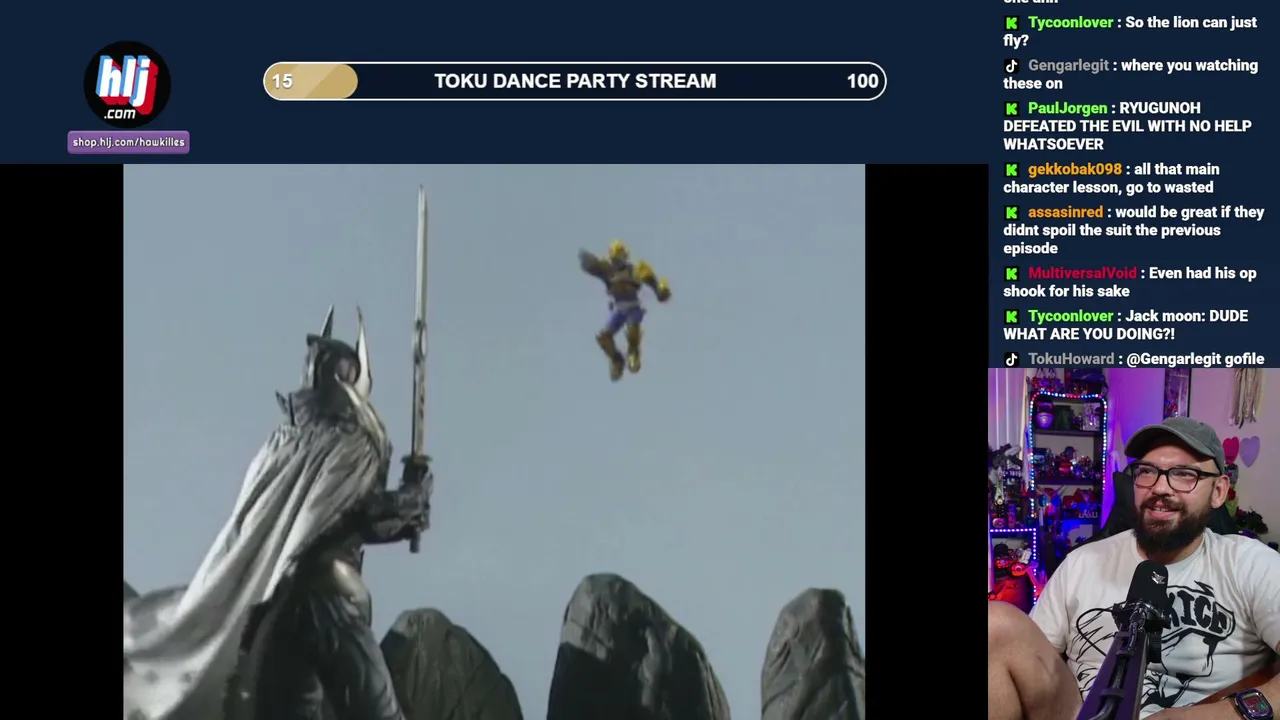Screen dimensions: 1280x720
Task: Click the "@Gengarlegit gofile" reply text
Action: [1195, 360]
